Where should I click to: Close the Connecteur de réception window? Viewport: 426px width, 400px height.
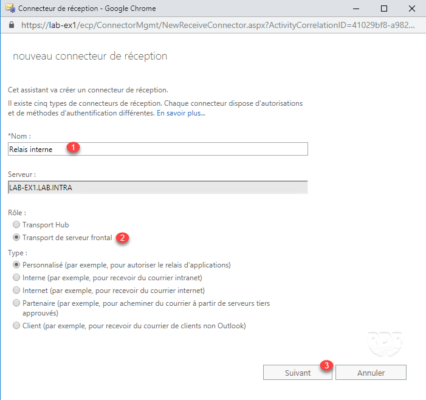tap(412, 9)
